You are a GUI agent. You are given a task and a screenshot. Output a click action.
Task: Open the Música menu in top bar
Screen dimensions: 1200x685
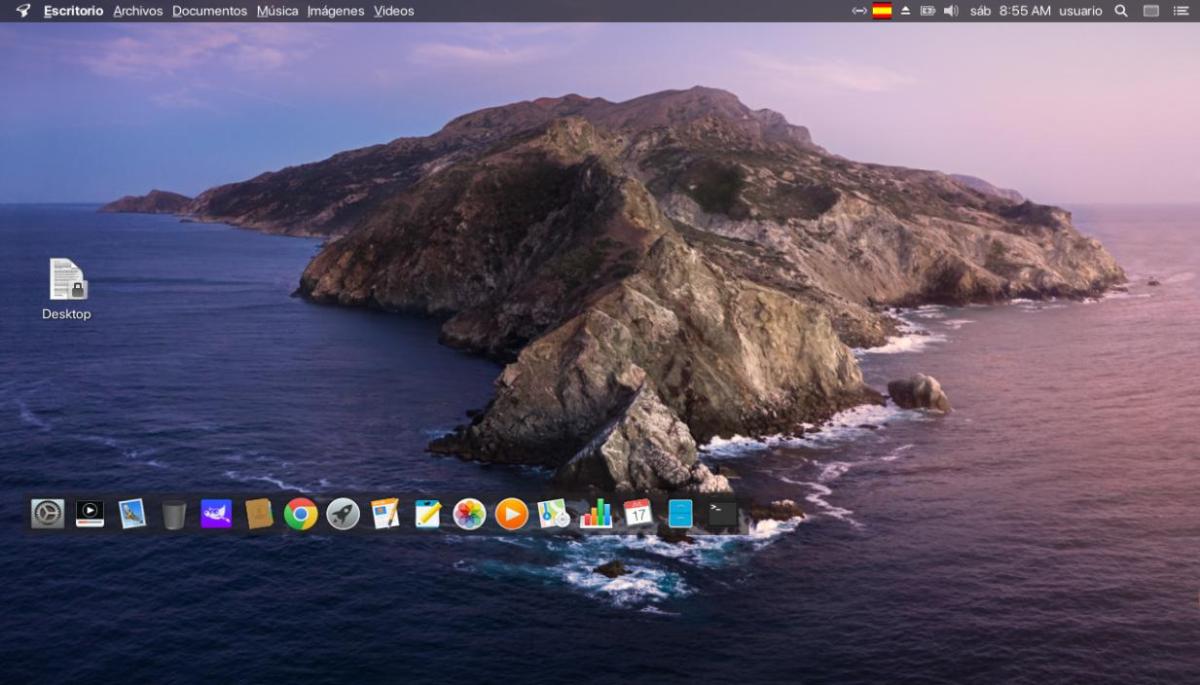pyautogui.click(x=277, y=11)
